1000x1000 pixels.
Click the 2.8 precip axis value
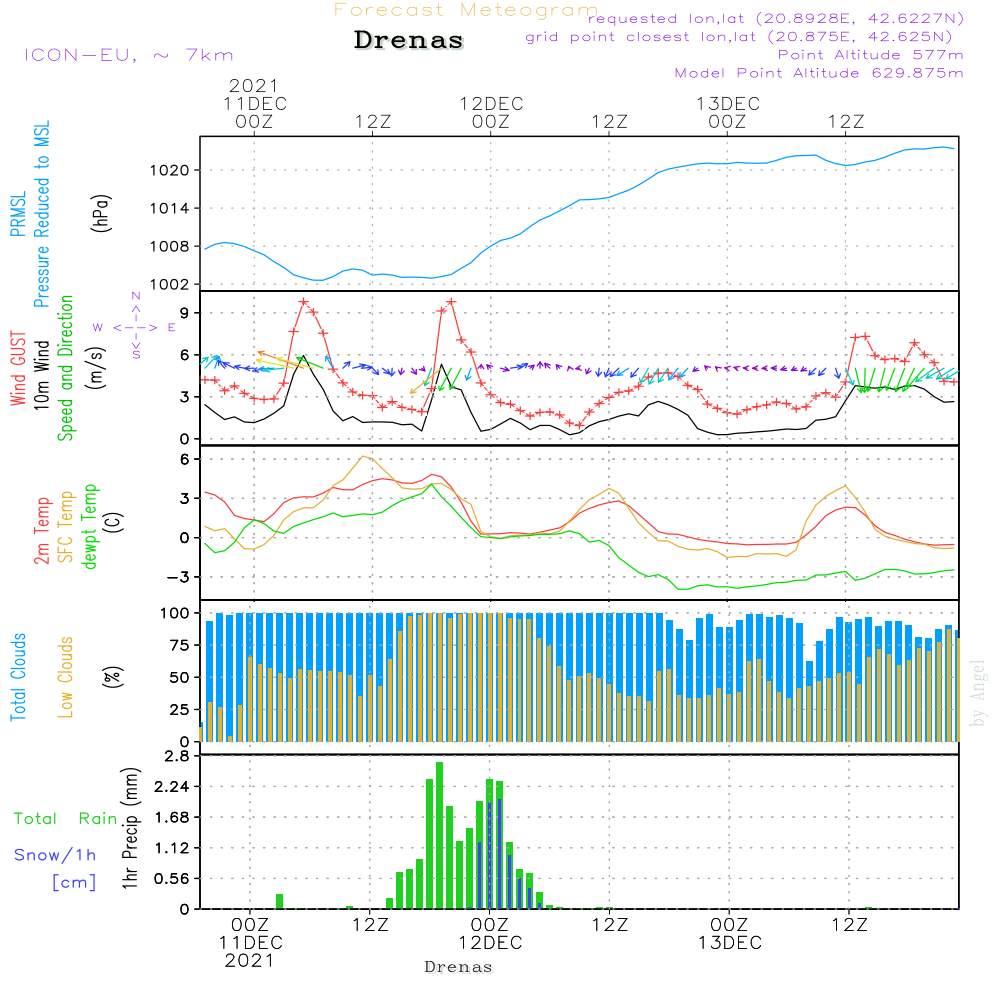click(x=177, y=756)
